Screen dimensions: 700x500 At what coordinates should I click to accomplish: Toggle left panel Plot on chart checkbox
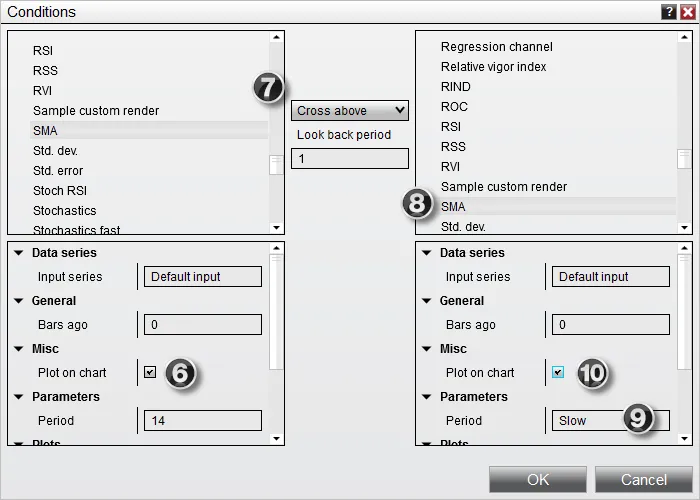[150, 372]
